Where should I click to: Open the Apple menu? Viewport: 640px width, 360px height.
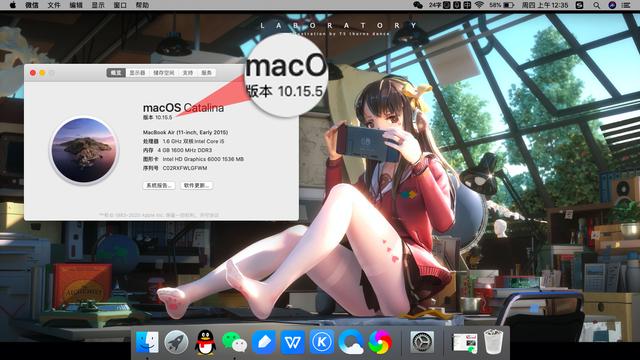click(13, 5)
